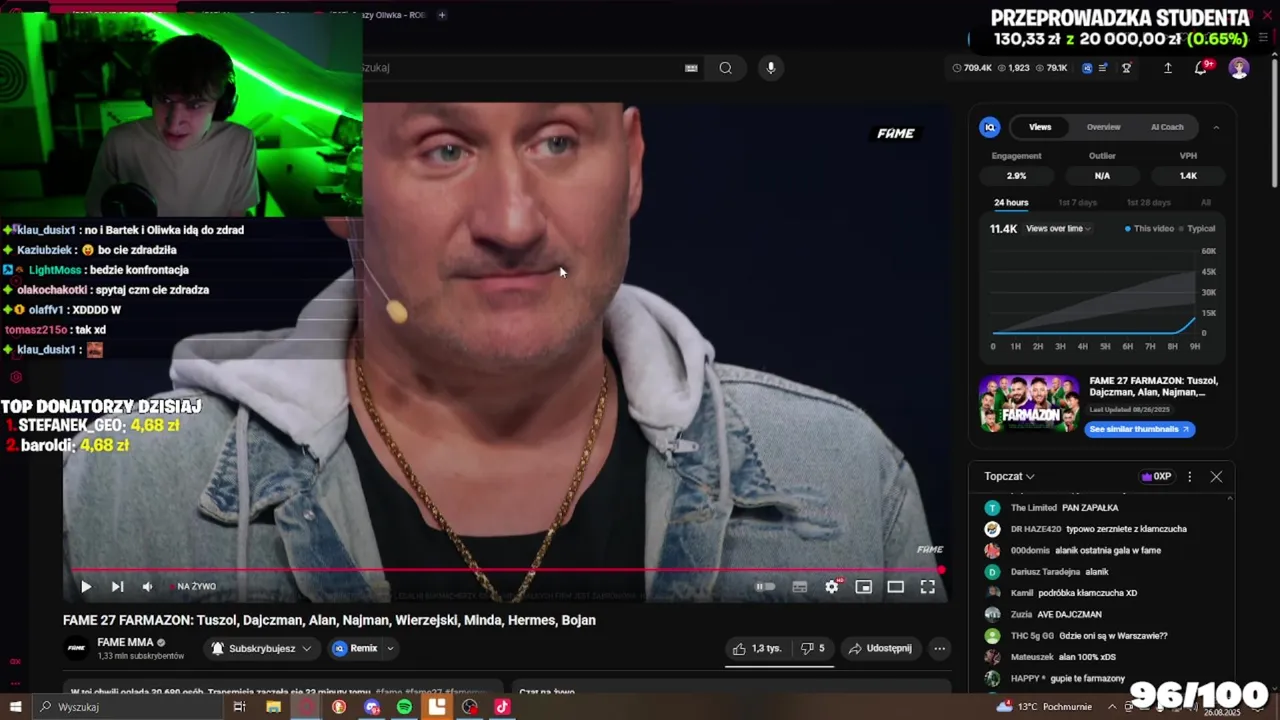This screenshot has height=720, width=1280.
Task: Open the vidIQ trophy icon
Action: click(x=1127, y=68)
